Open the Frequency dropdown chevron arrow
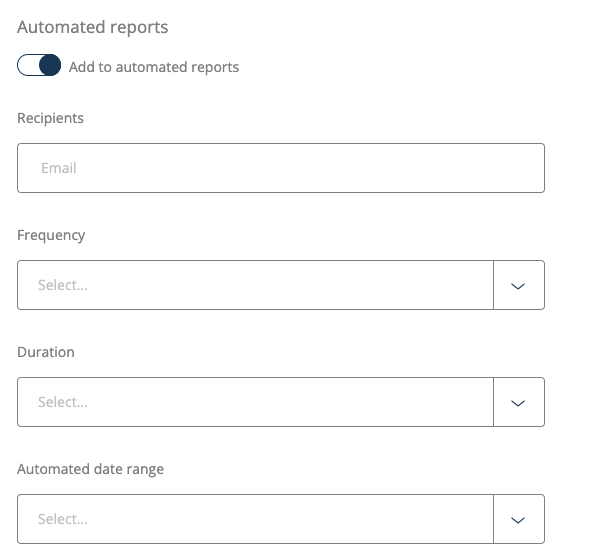Screen dimensions: 600x551 (518, 285)
